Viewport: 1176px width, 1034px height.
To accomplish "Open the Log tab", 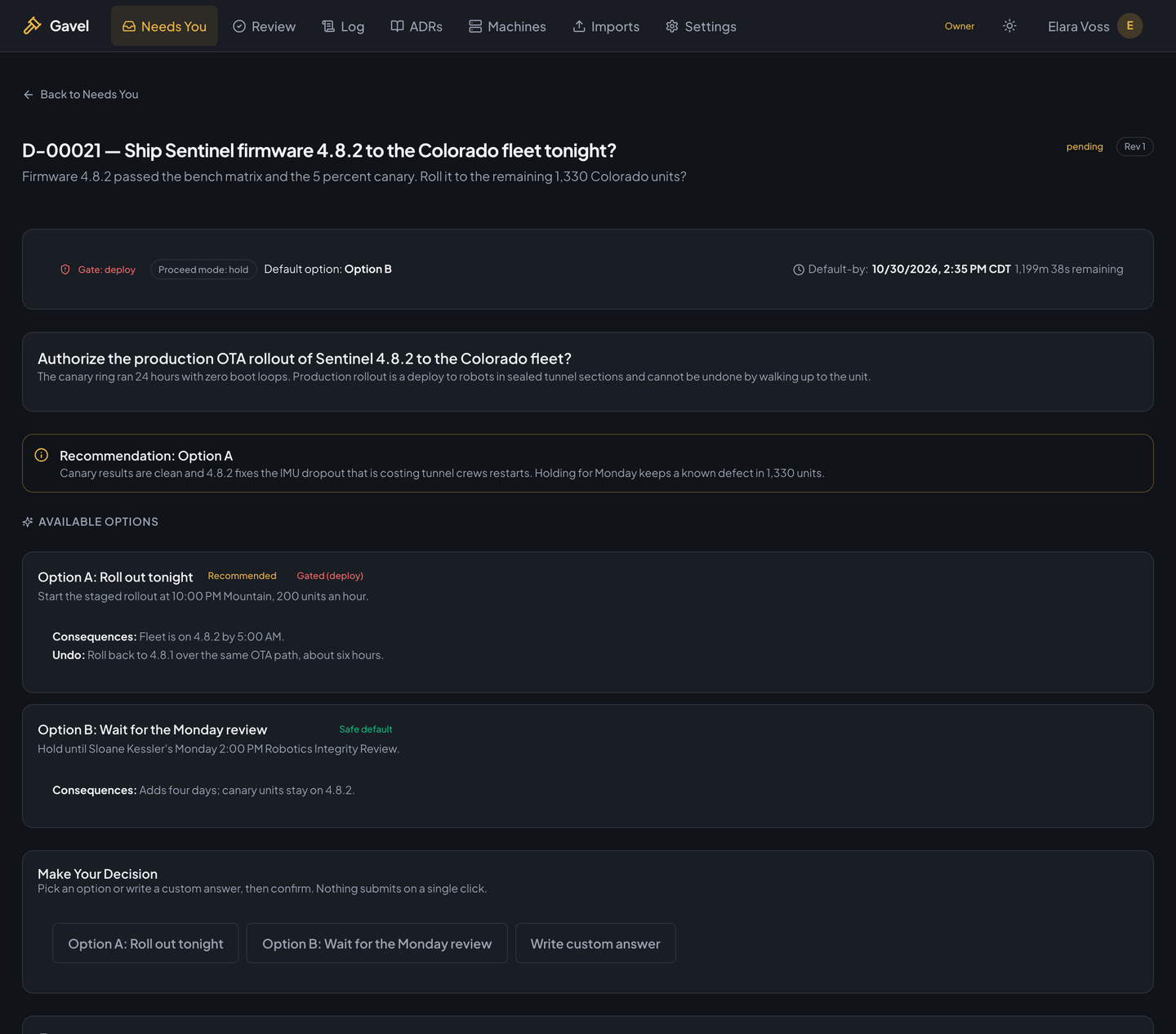I will (x=343, y=26).
